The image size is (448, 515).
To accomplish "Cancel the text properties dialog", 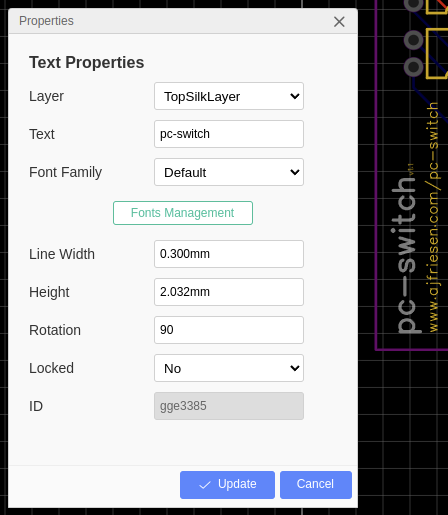I will [x=316, y=485].
